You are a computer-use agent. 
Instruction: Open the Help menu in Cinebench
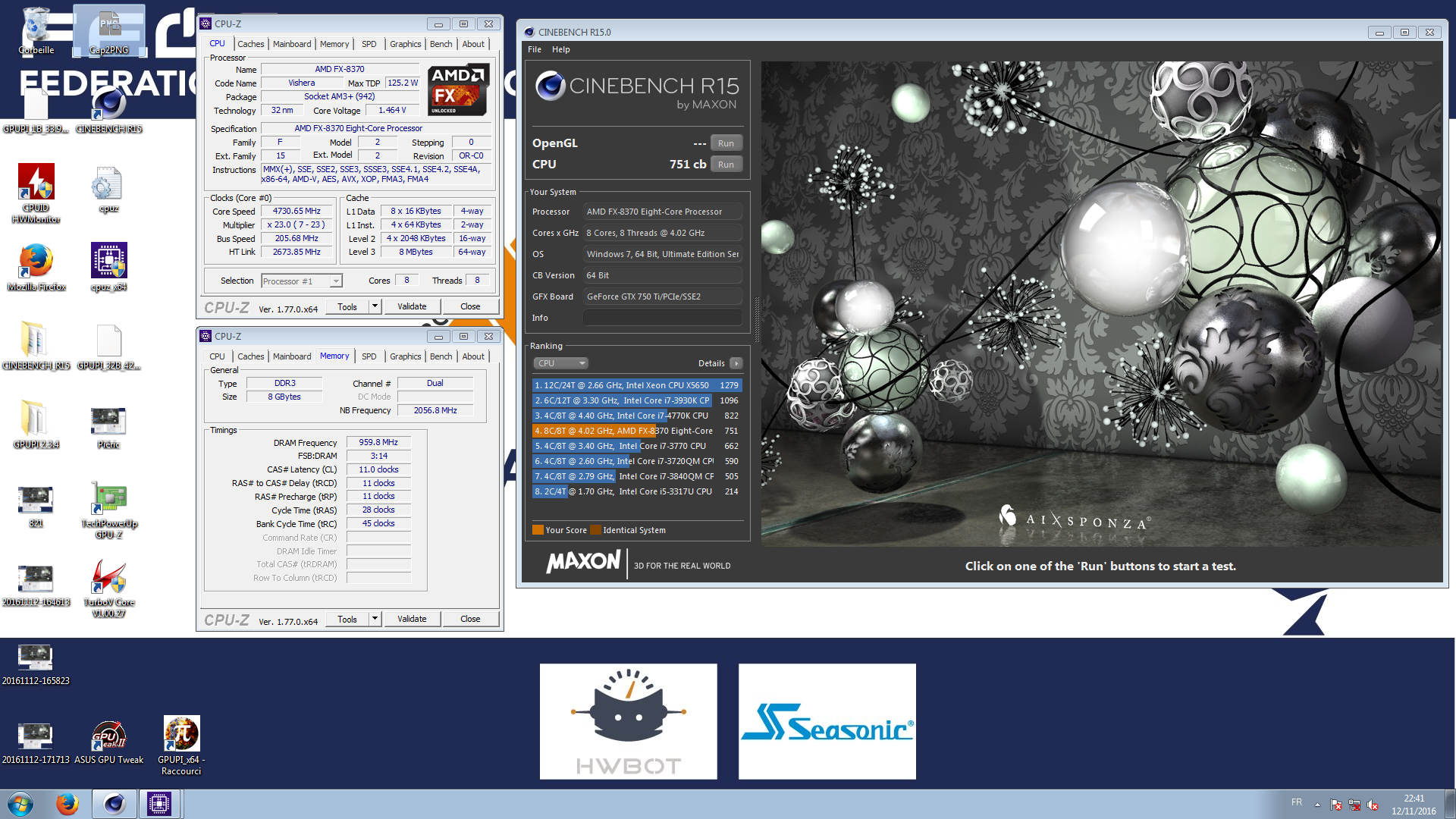561,49
